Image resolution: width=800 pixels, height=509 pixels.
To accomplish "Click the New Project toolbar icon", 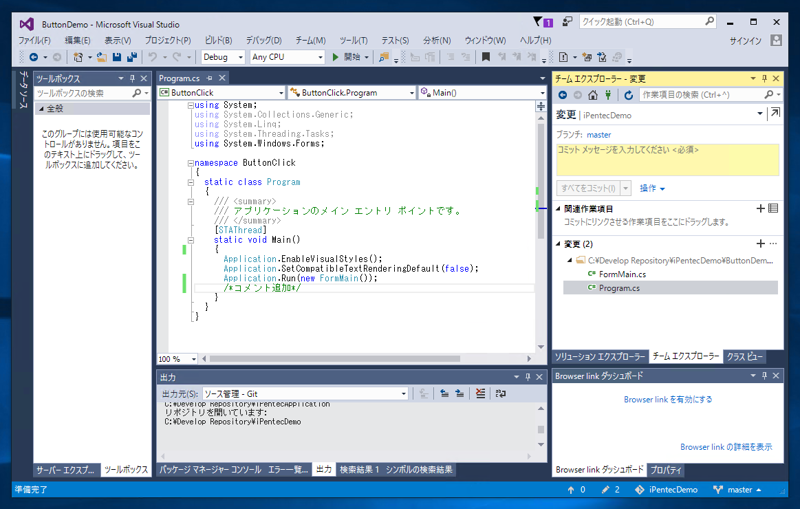I will click(x=78, y=57).
